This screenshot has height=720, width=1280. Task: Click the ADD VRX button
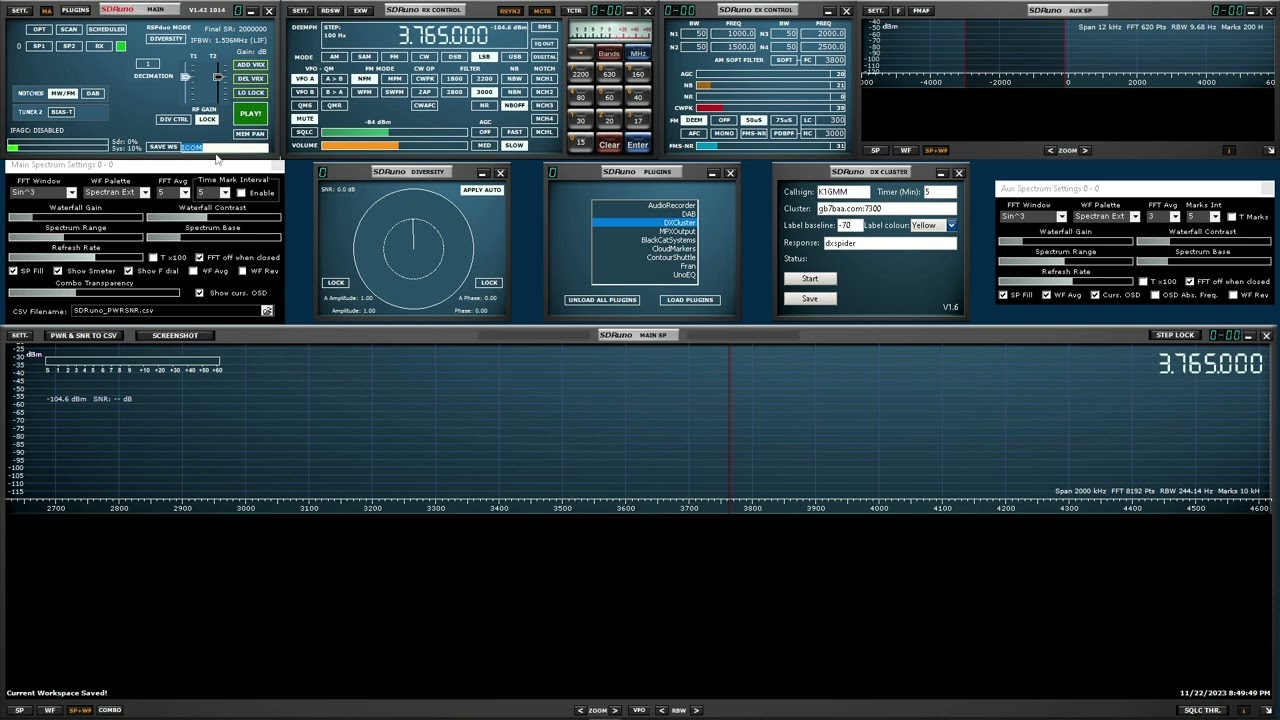[x=250, y=65]
